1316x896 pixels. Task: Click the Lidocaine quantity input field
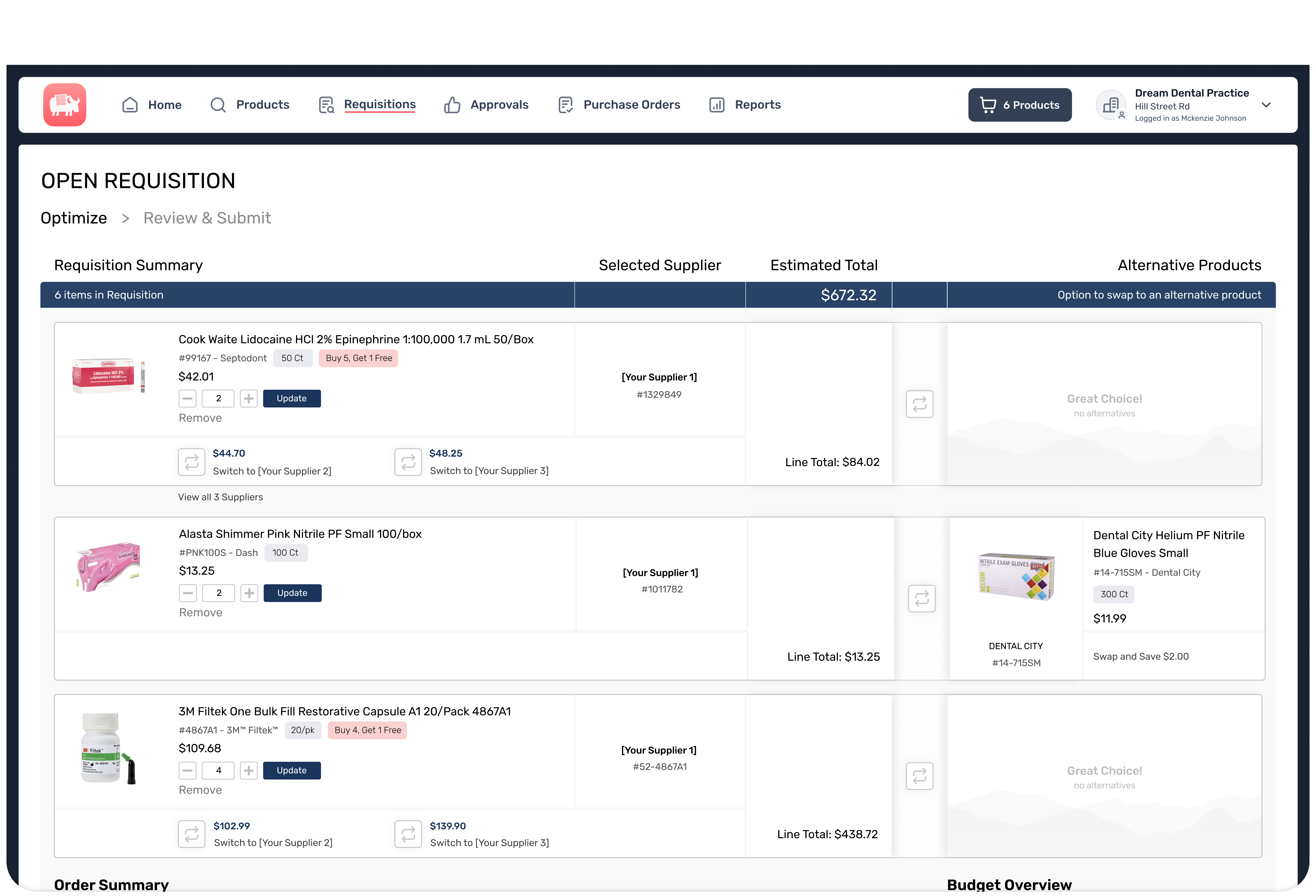(218, 398)
